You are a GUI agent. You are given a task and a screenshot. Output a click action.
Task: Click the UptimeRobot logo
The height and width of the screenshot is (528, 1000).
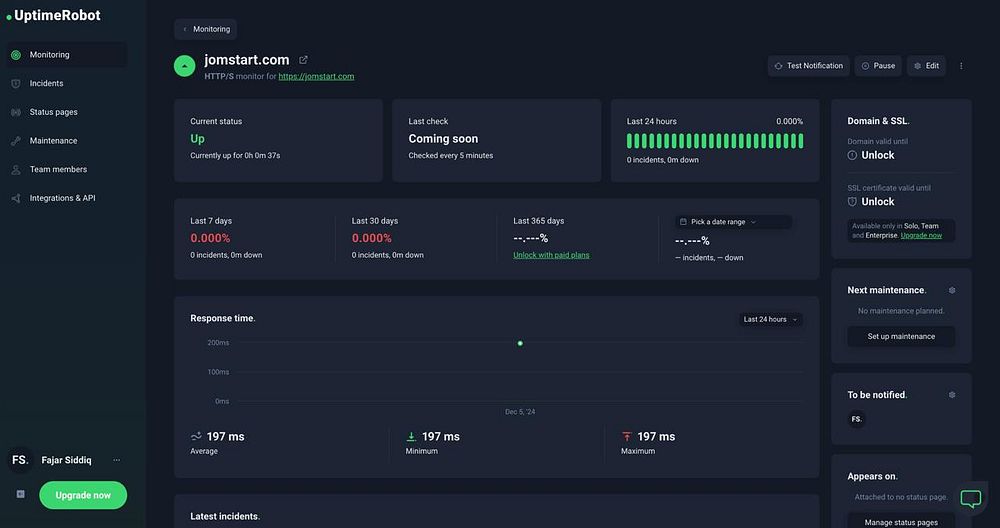[x=53, y=16]
